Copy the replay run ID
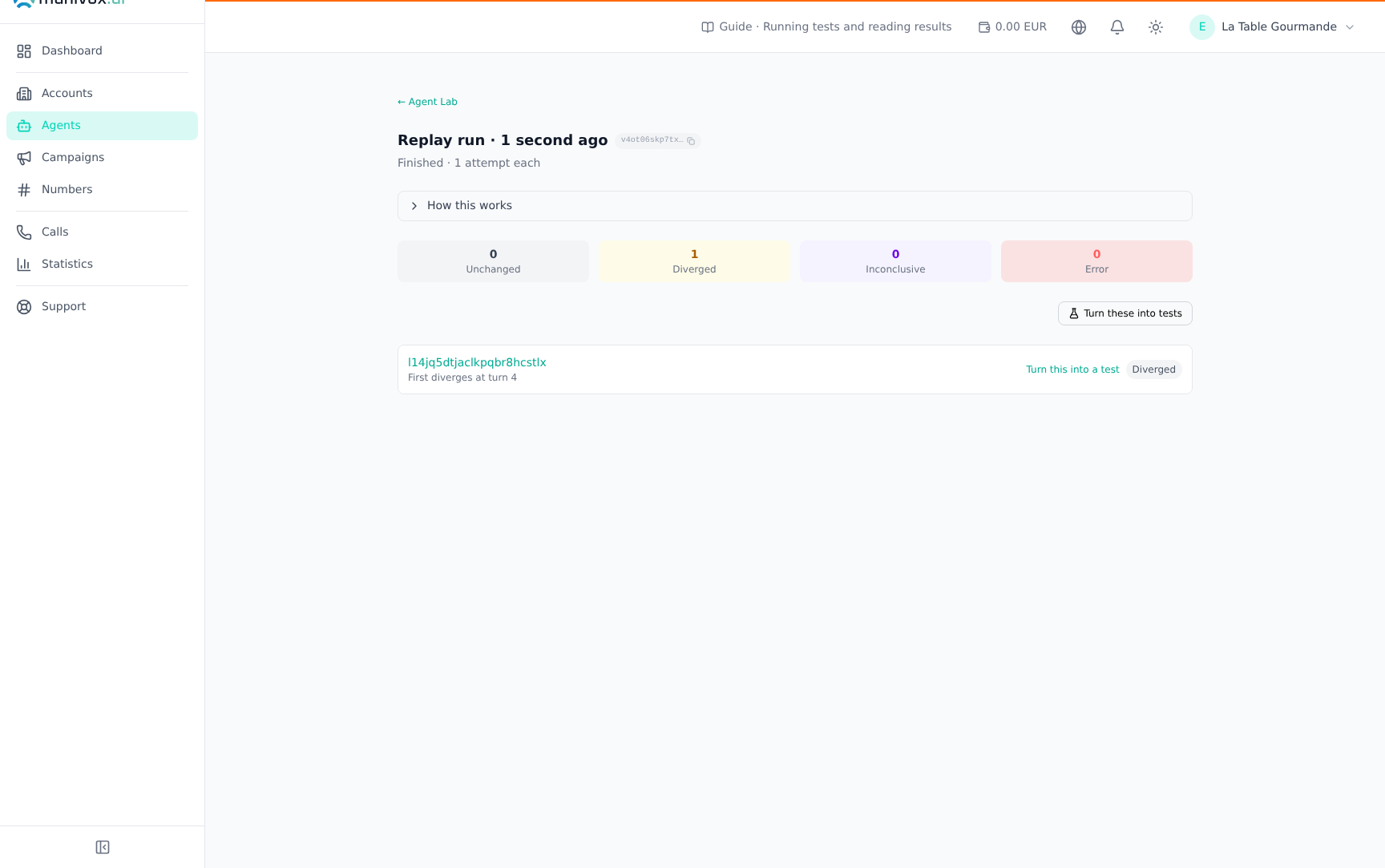This screenshot has width=1385, height=868. tap(691, 141)
